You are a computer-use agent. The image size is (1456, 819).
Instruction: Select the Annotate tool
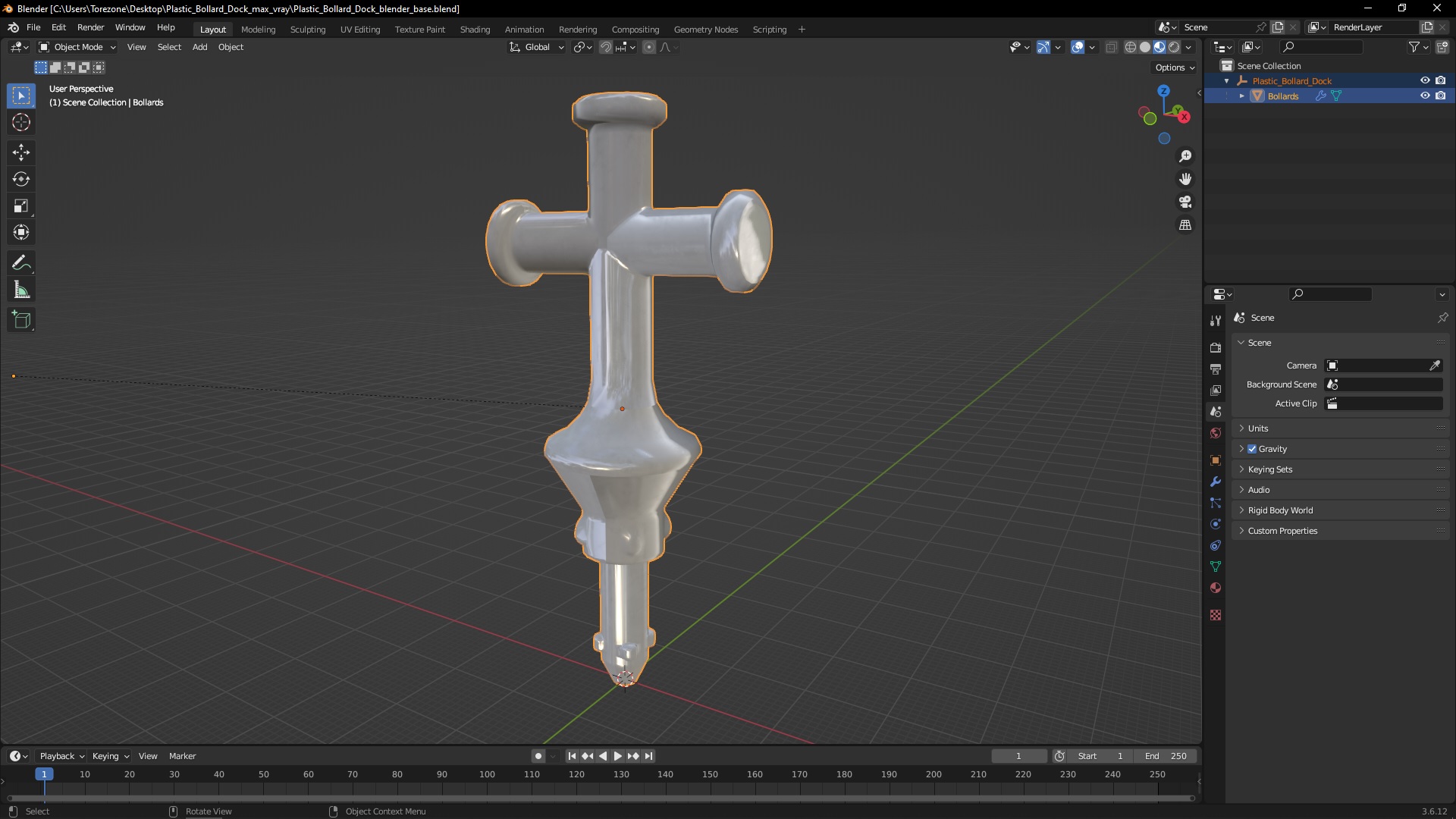(21, 263)
